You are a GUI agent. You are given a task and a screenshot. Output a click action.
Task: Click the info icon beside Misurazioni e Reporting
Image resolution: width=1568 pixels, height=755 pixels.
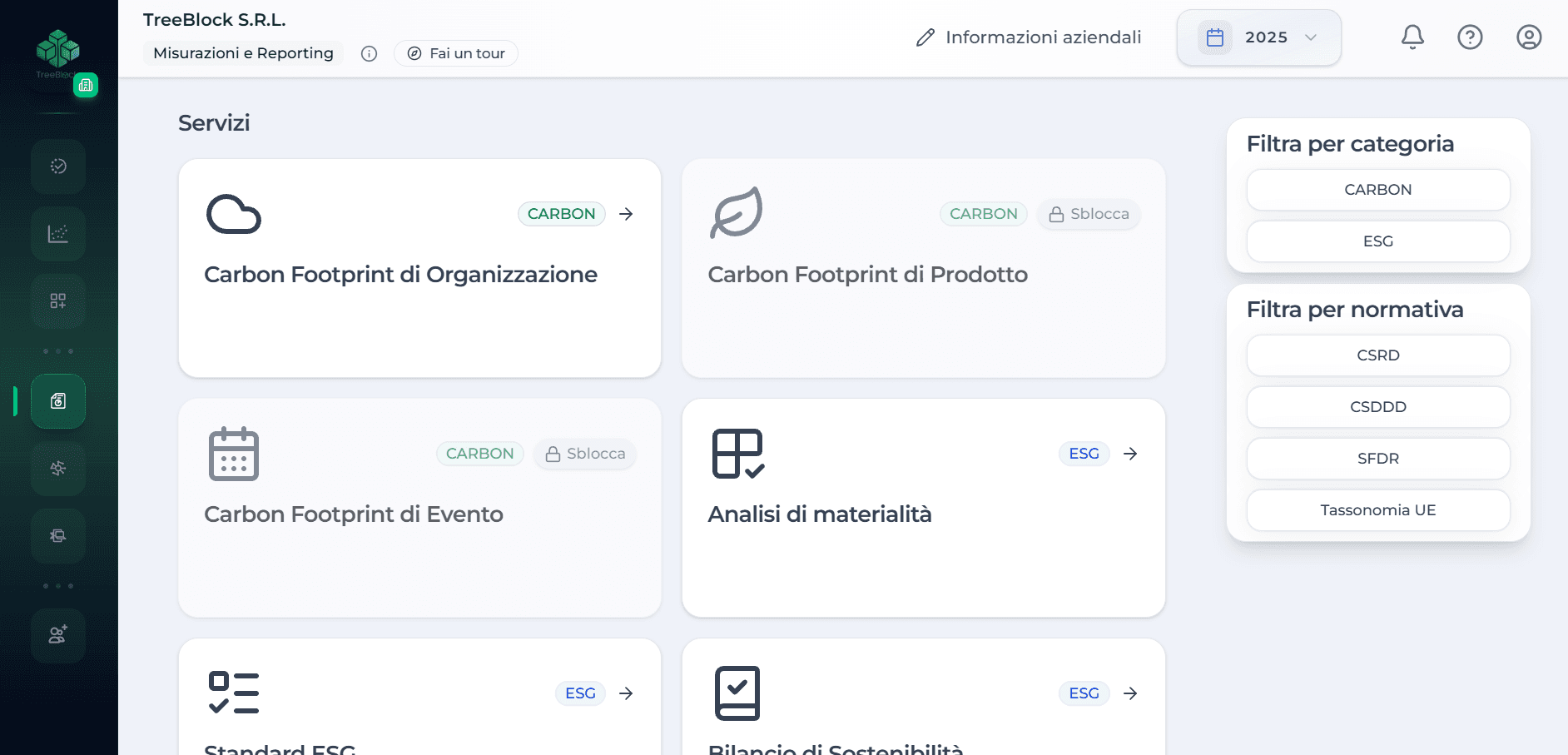click(369, 54)
